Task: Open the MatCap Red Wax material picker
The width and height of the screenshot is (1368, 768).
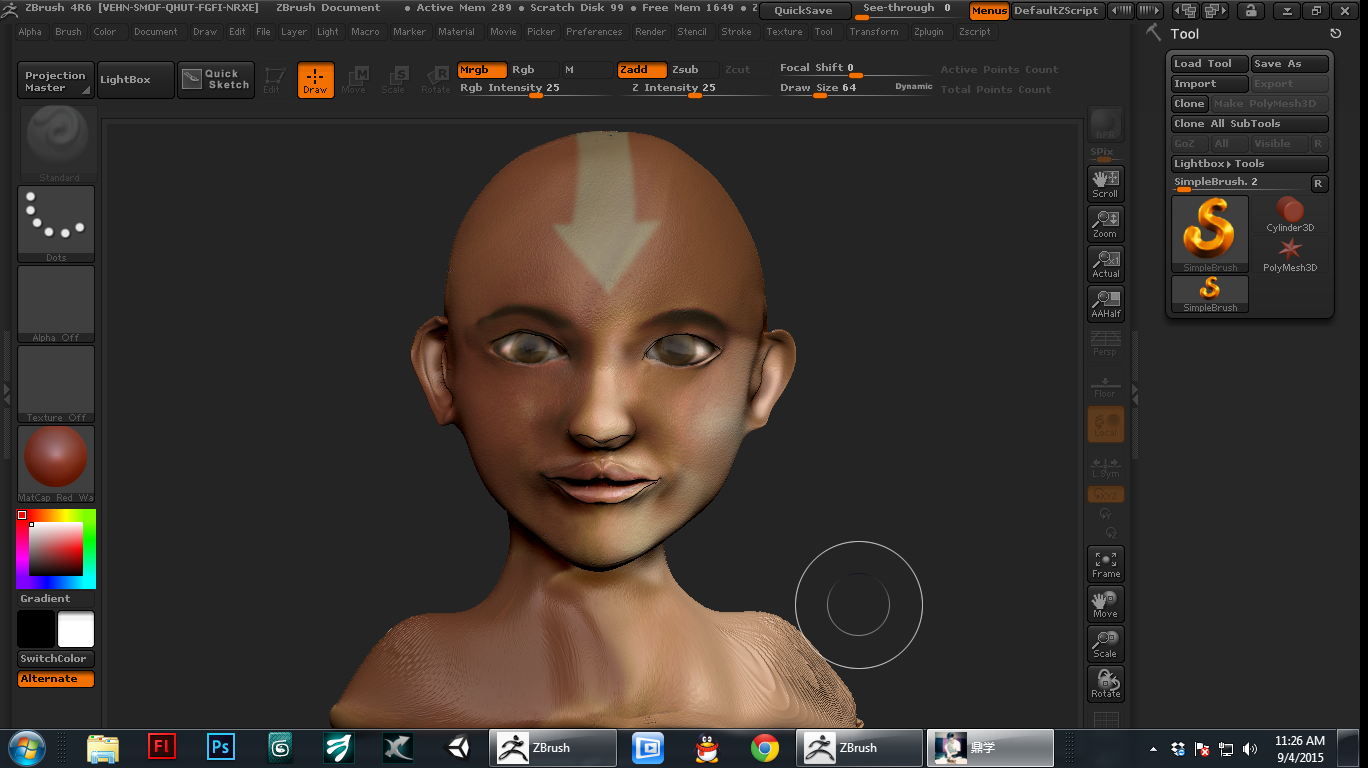Action: click(56, 464)
